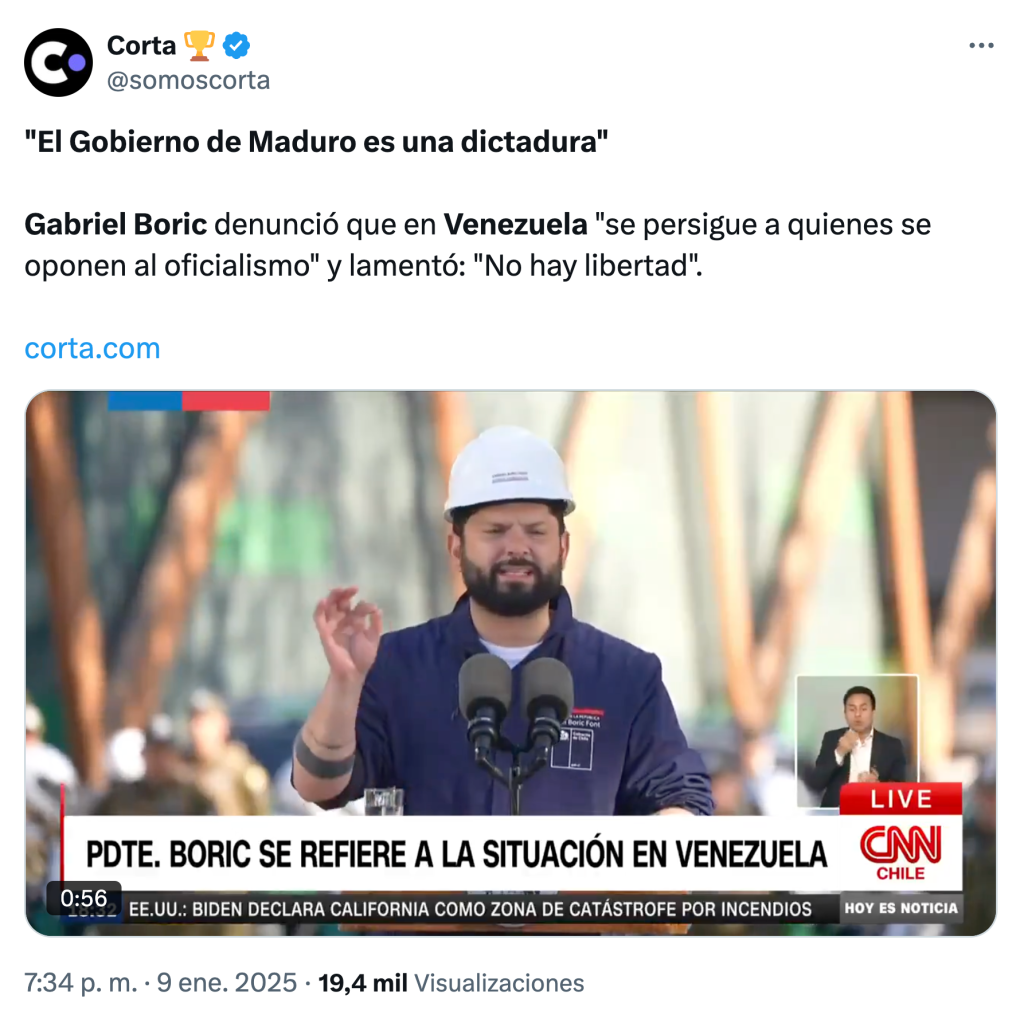Click the Biden California news ticker
1024x1011 pixels.
tap(470, 909)
